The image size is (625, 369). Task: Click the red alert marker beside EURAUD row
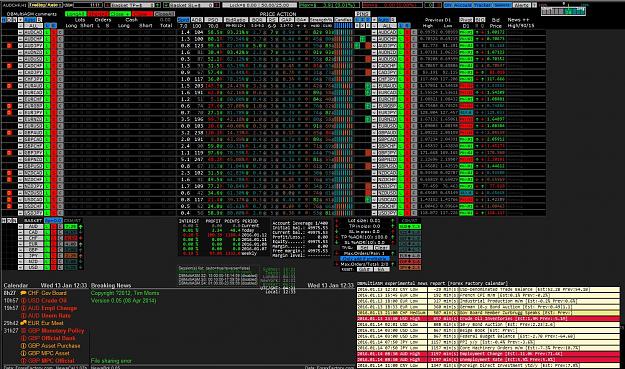click(x=10, y=86)
